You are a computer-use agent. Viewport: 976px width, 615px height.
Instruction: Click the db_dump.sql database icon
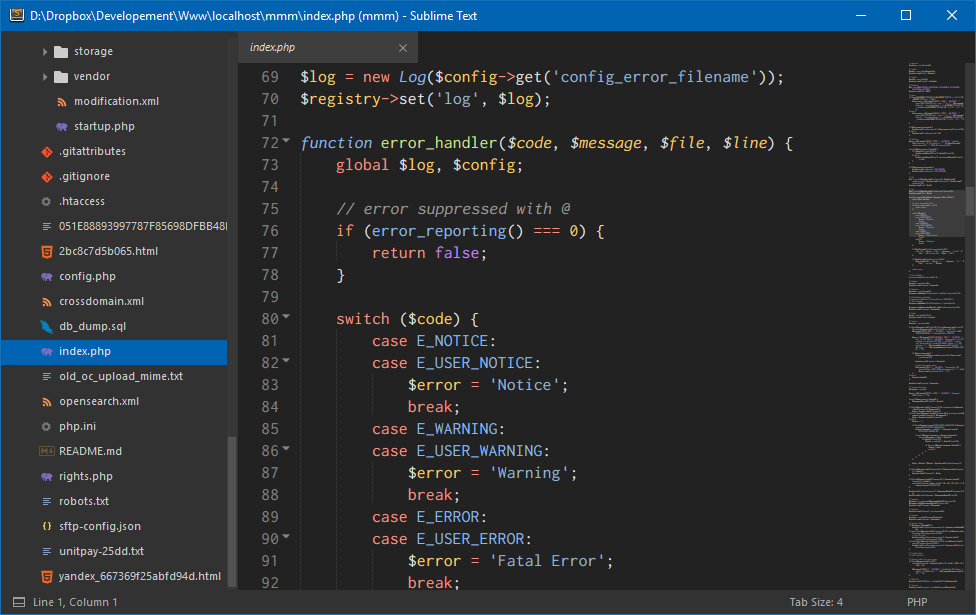click(47, 326)
